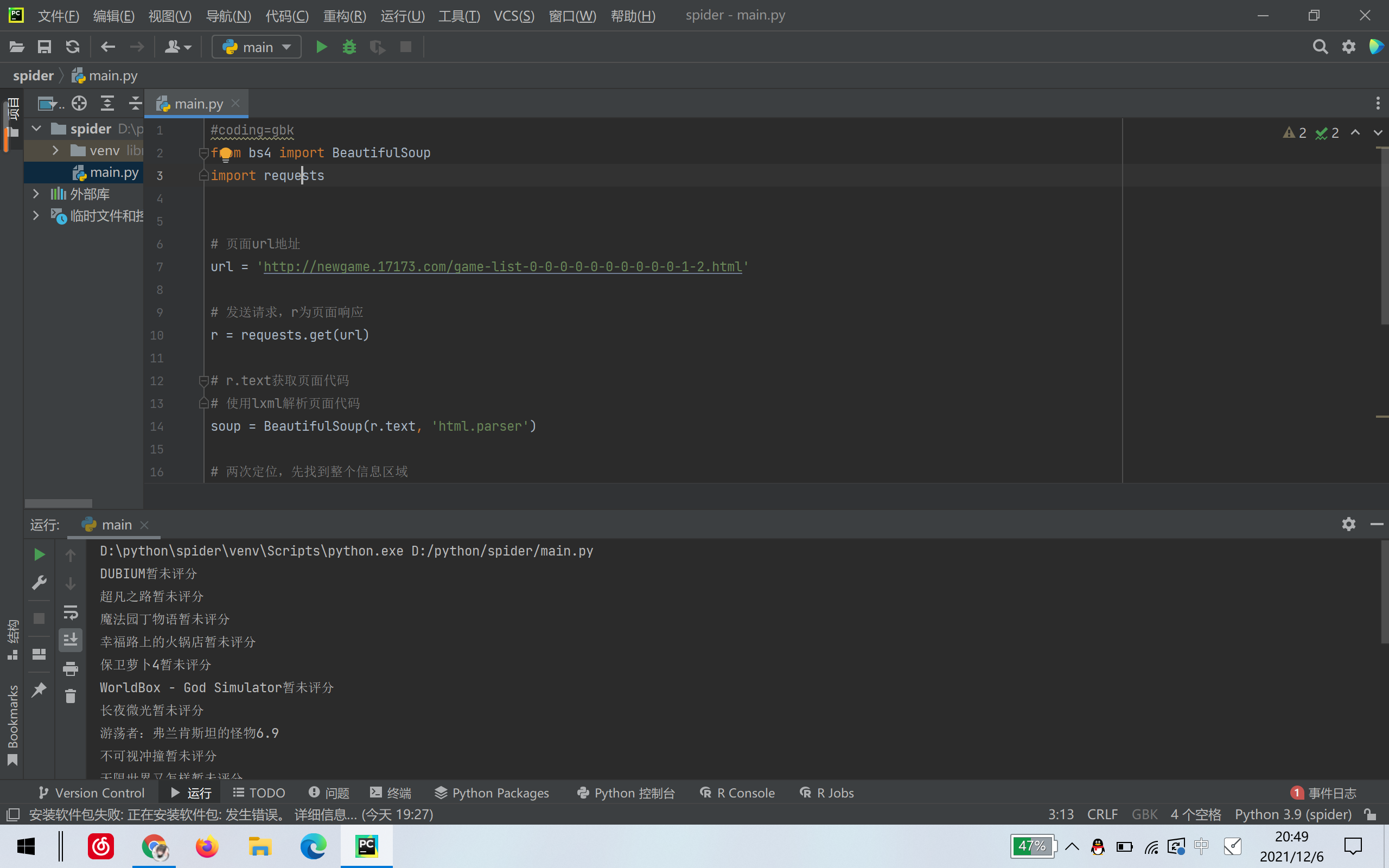This screenshot has height=868, width=1389.
Task: Toggle soft-wrap in the Run console
Action: (x=71, y=612)
